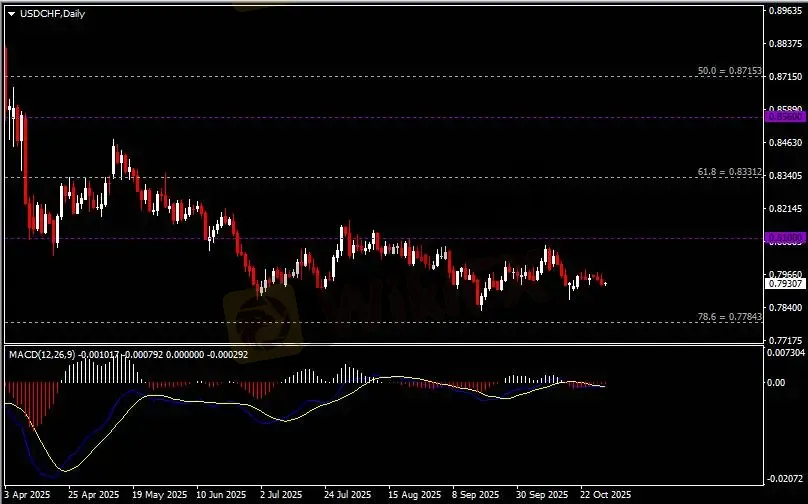Click the 2 Jul 2025 date label
808x504 pixels.
click(x=281, y=495)
